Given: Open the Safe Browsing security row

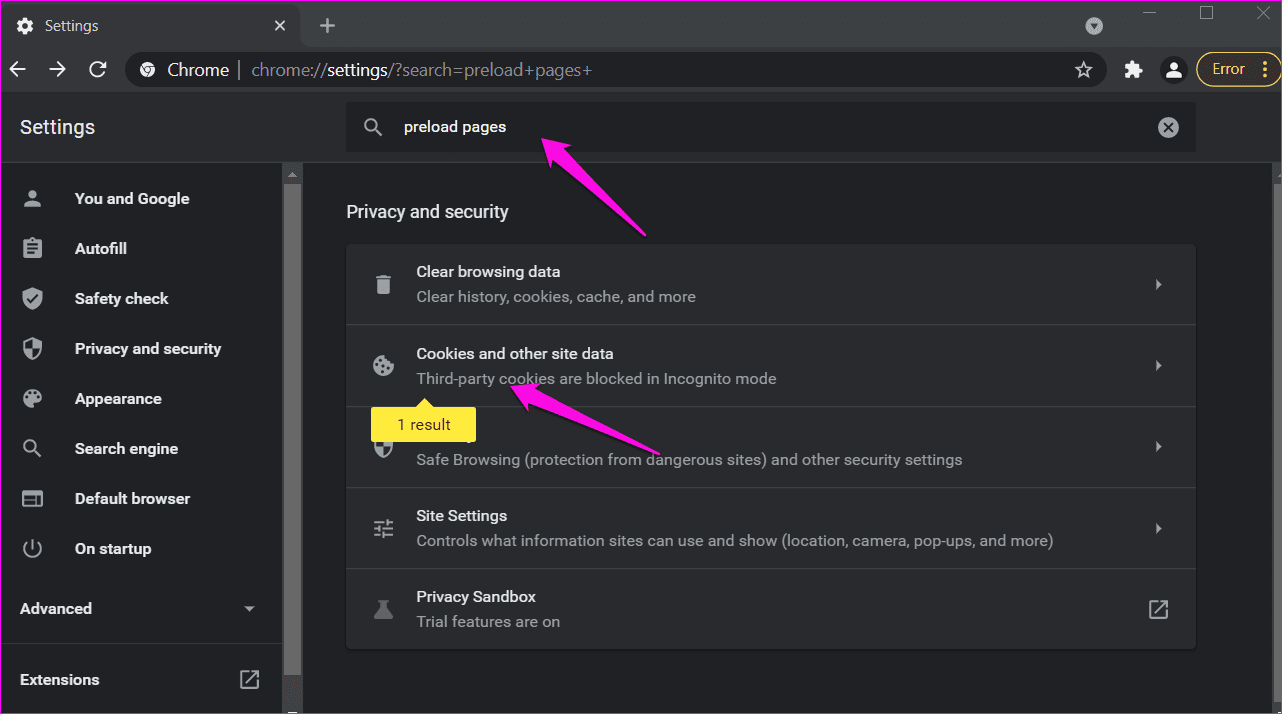Looking at the screenshot, I should coord(770,447).
